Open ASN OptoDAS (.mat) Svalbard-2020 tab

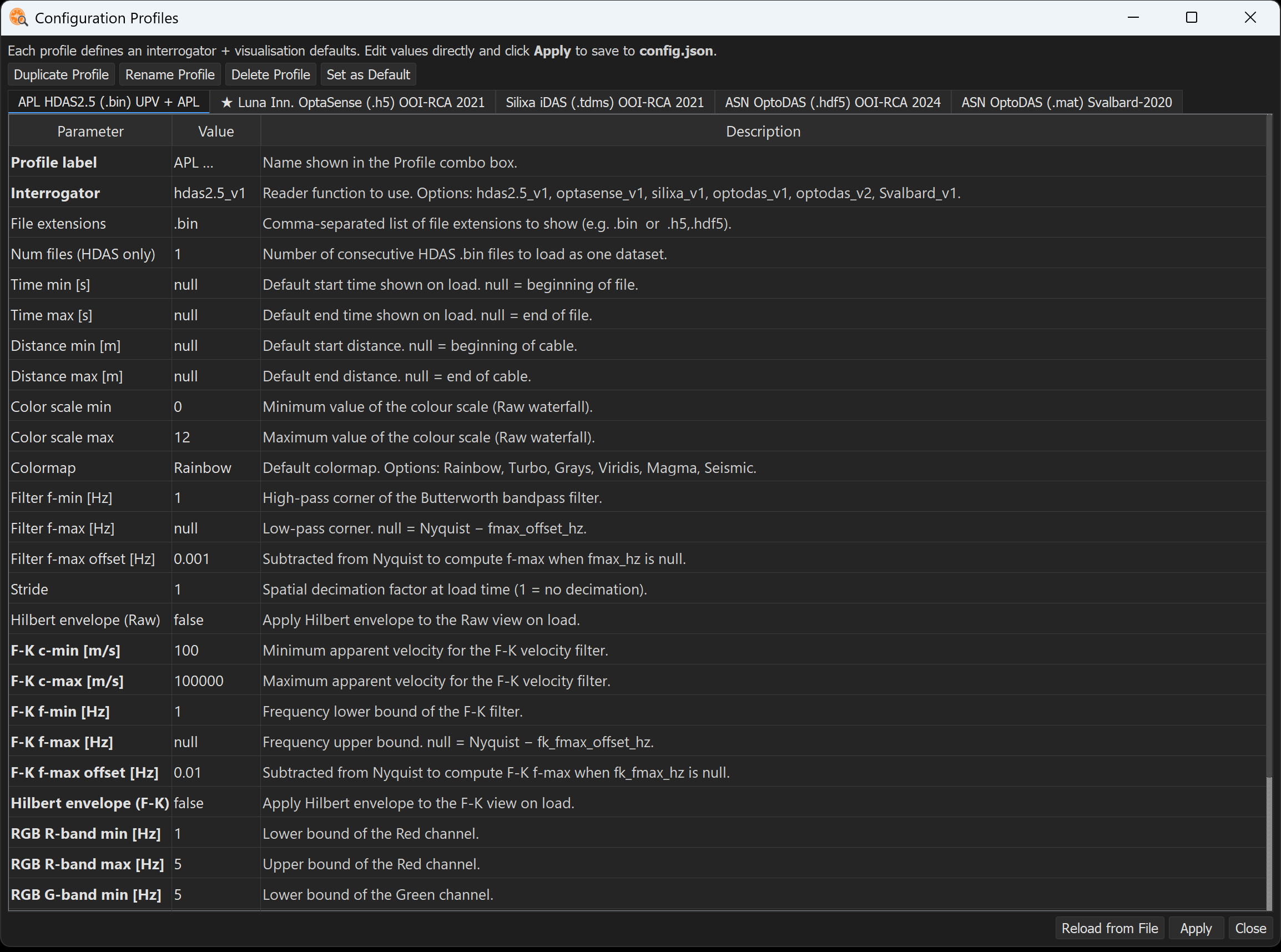1066,103
